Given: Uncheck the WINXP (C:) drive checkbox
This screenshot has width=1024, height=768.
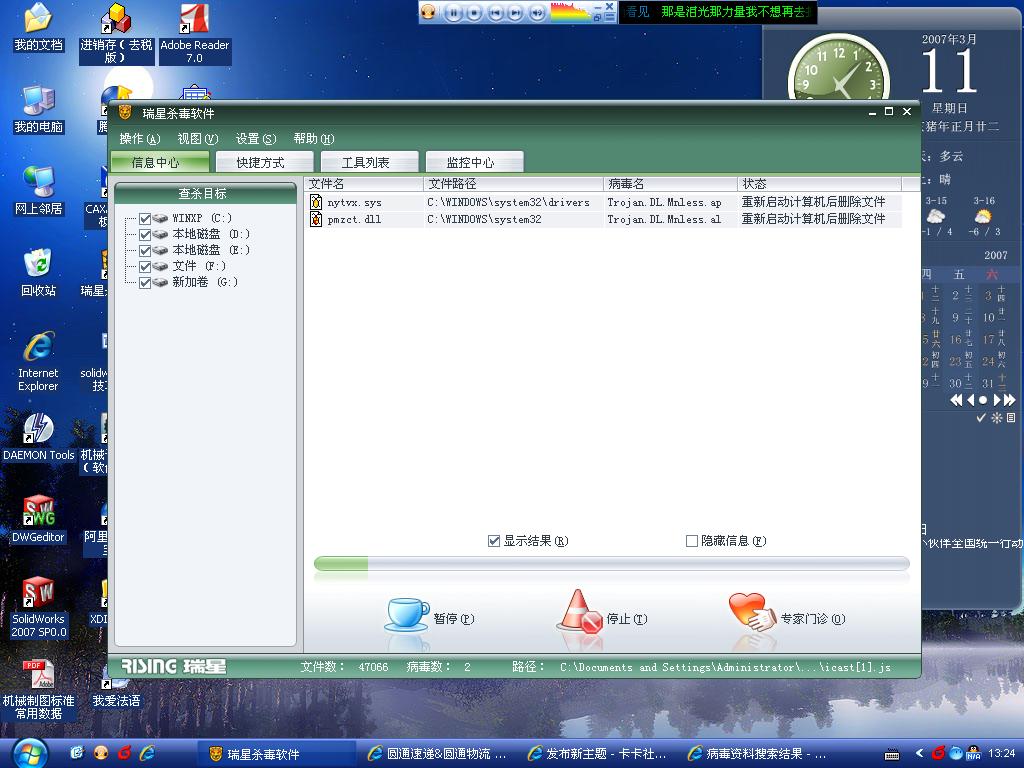Looking at the screenshot, I should [146, 218].
